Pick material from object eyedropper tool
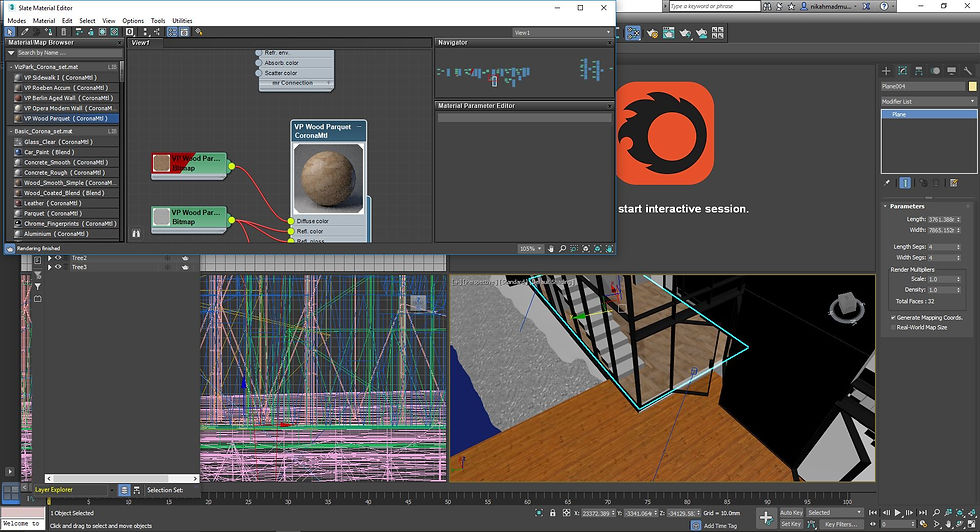The width and height of the screenshot is (980, 532). point(25,31)
